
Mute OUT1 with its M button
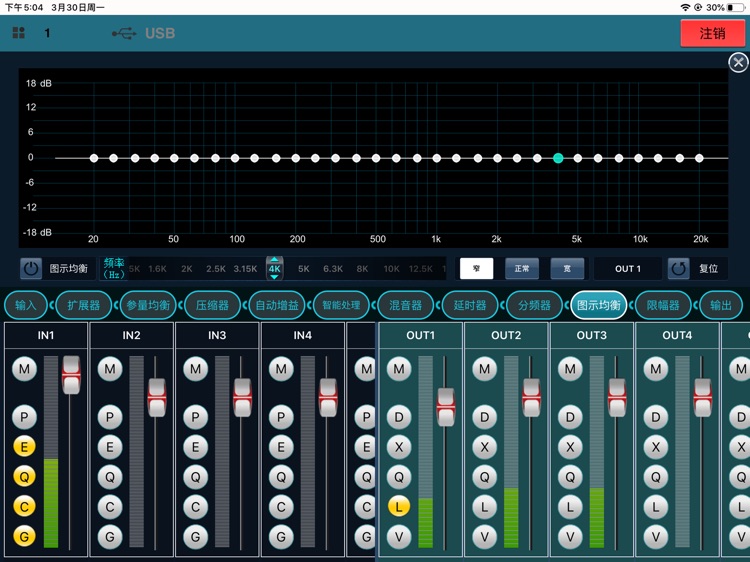[x=399, y=369]
